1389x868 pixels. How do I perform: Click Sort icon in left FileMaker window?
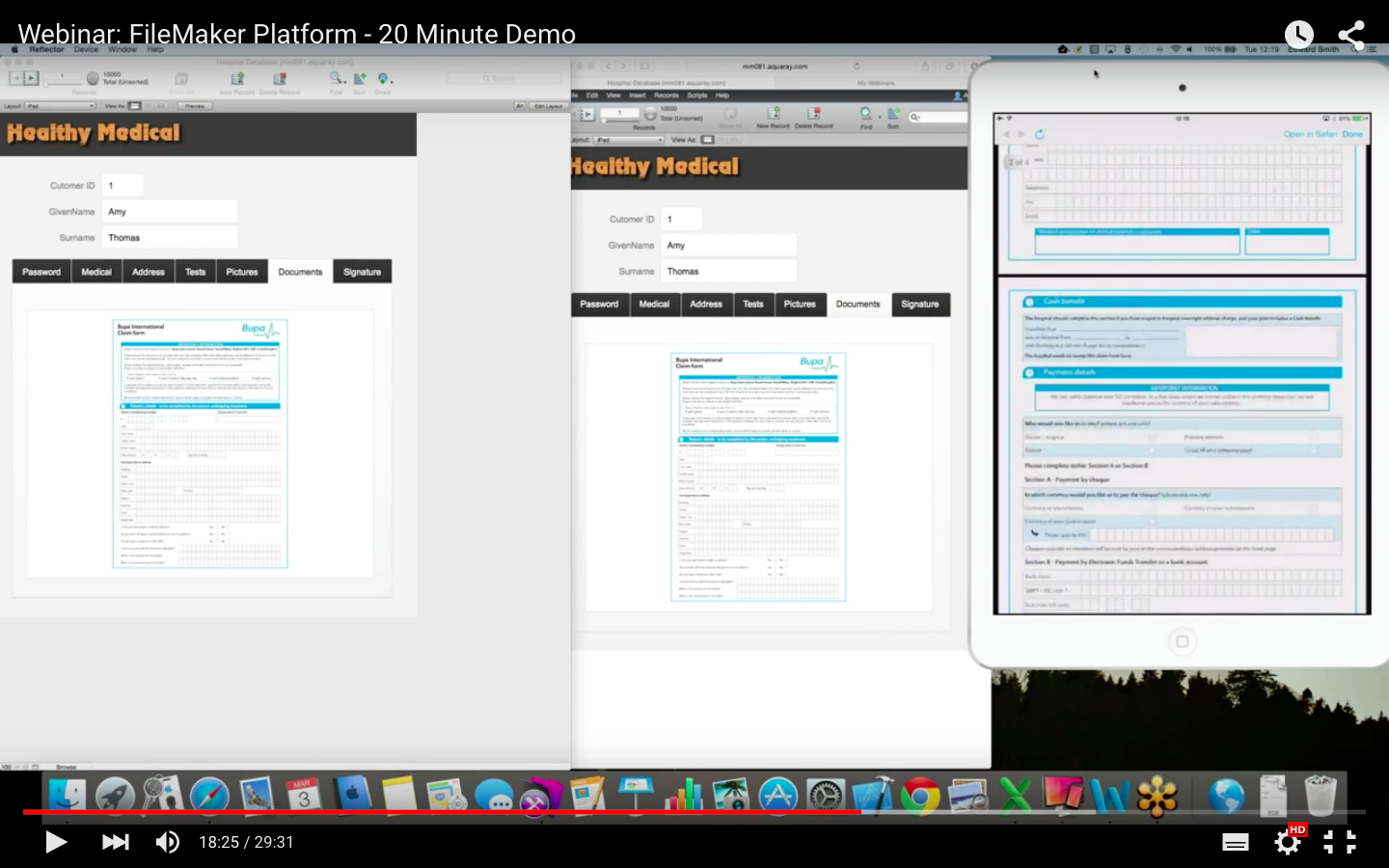click(x=360, y=79)
